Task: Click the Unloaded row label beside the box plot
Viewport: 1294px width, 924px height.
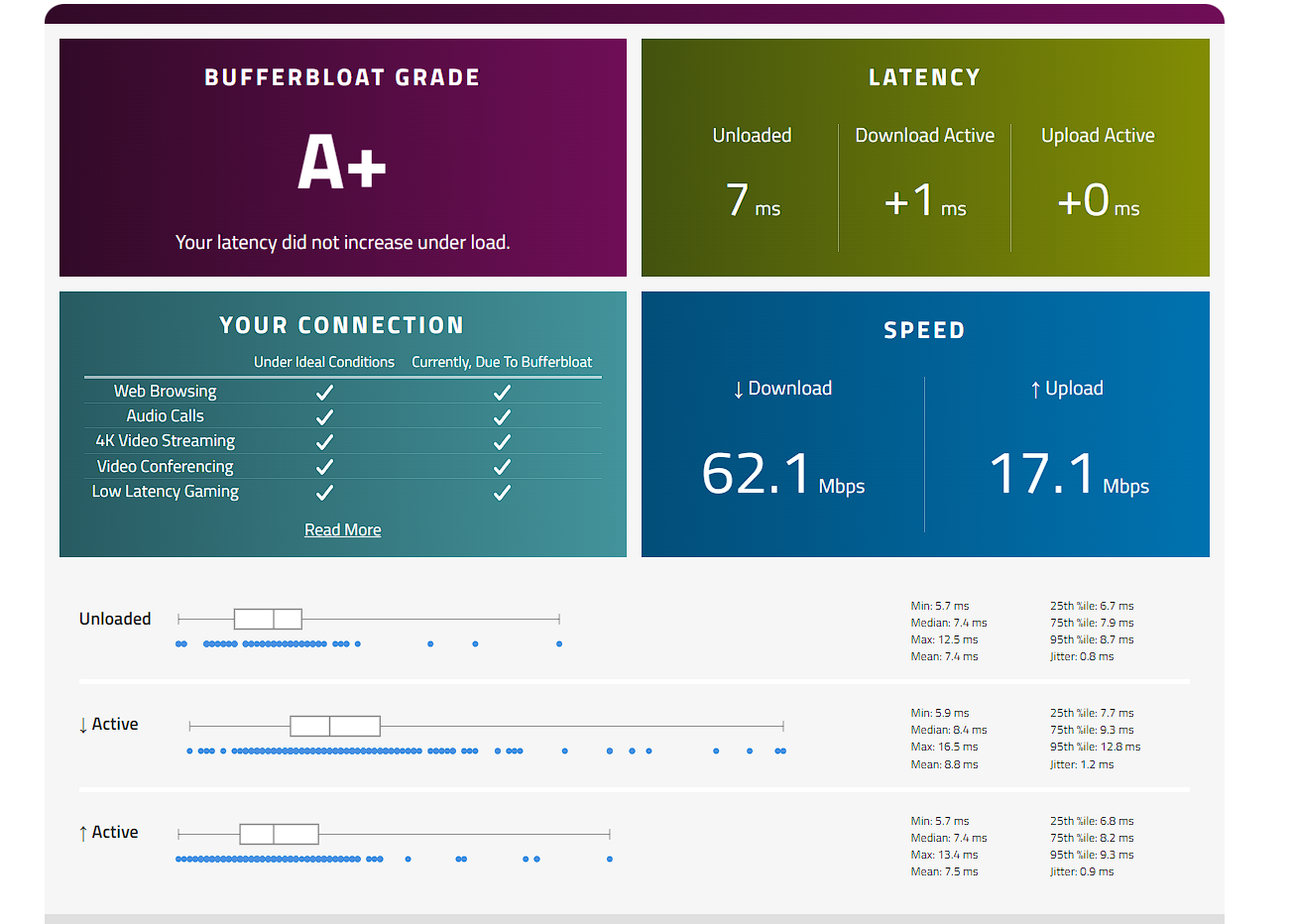Action: click(115, 620)
